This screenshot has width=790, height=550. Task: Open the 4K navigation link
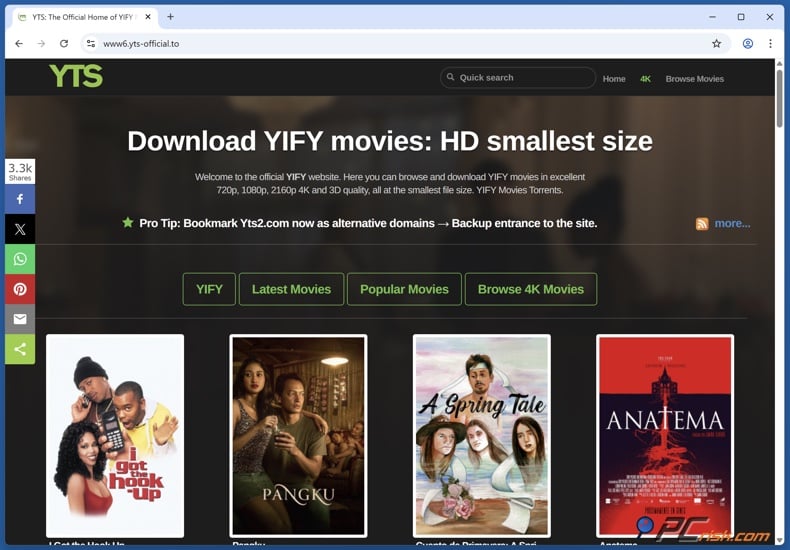coord(645,79)
